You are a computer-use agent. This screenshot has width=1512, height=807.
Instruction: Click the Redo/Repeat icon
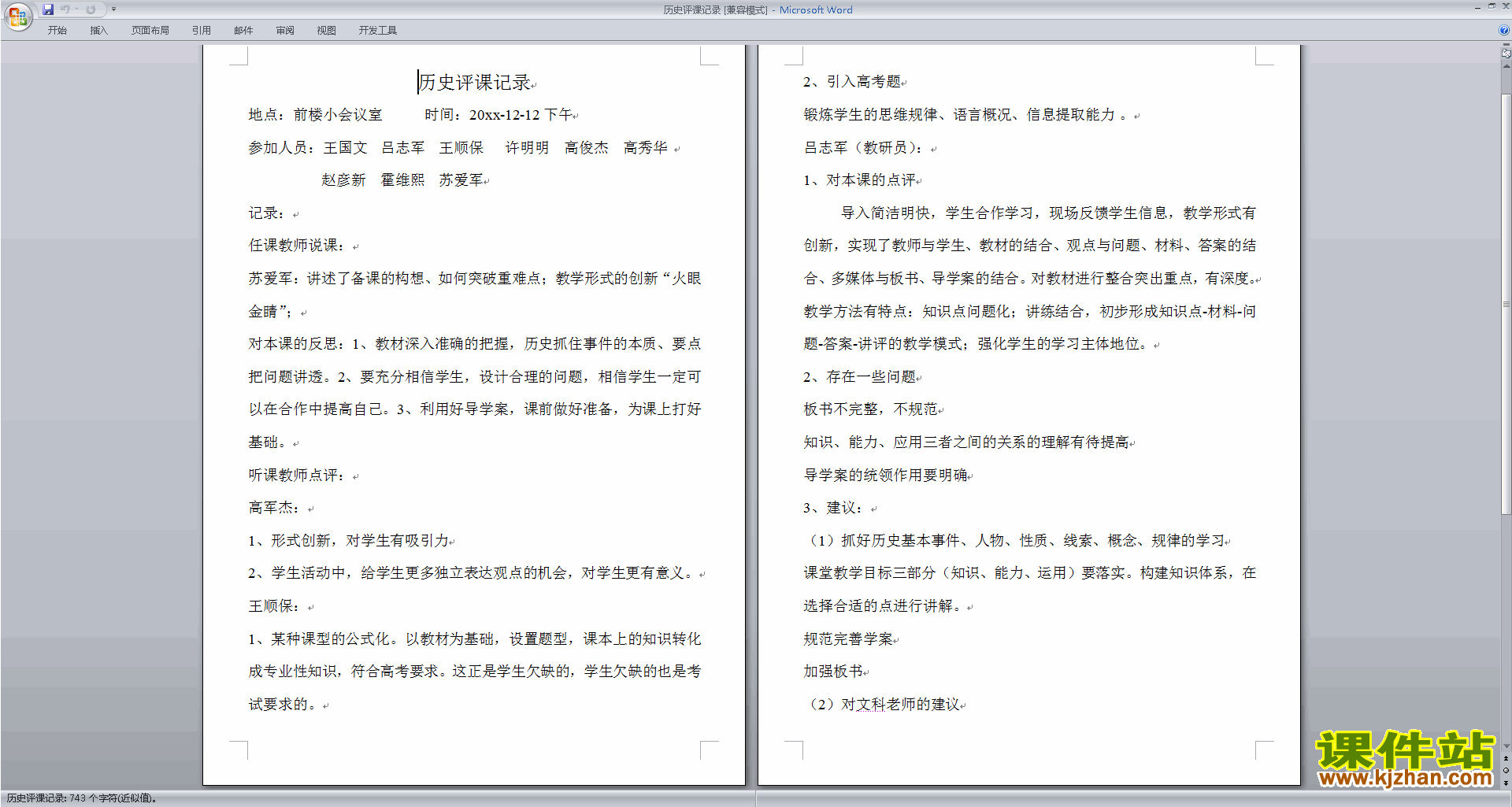coord(91,9)
